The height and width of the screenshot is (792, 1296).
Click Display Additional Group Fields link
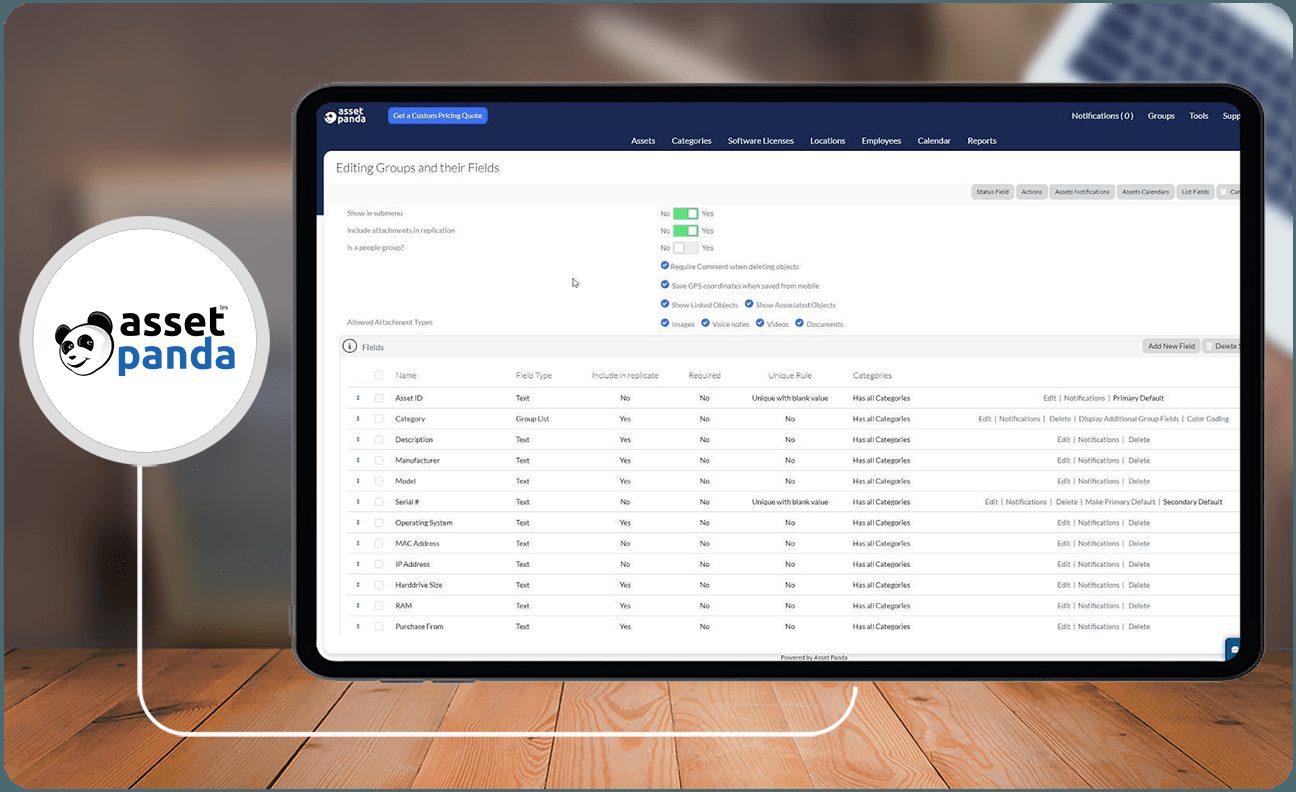[1129, 419]
